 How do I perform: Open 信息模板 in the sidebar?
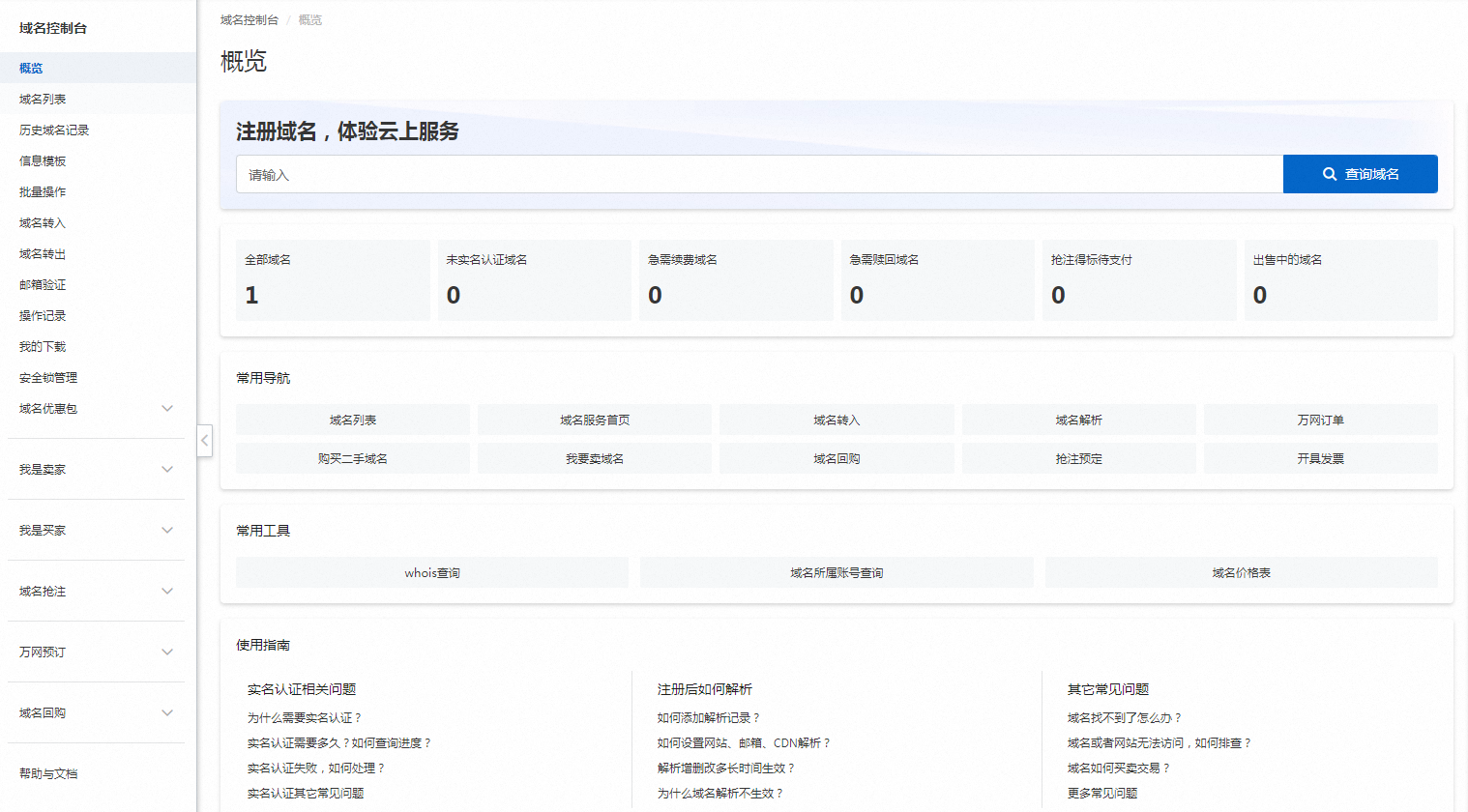tap(98, 160)
